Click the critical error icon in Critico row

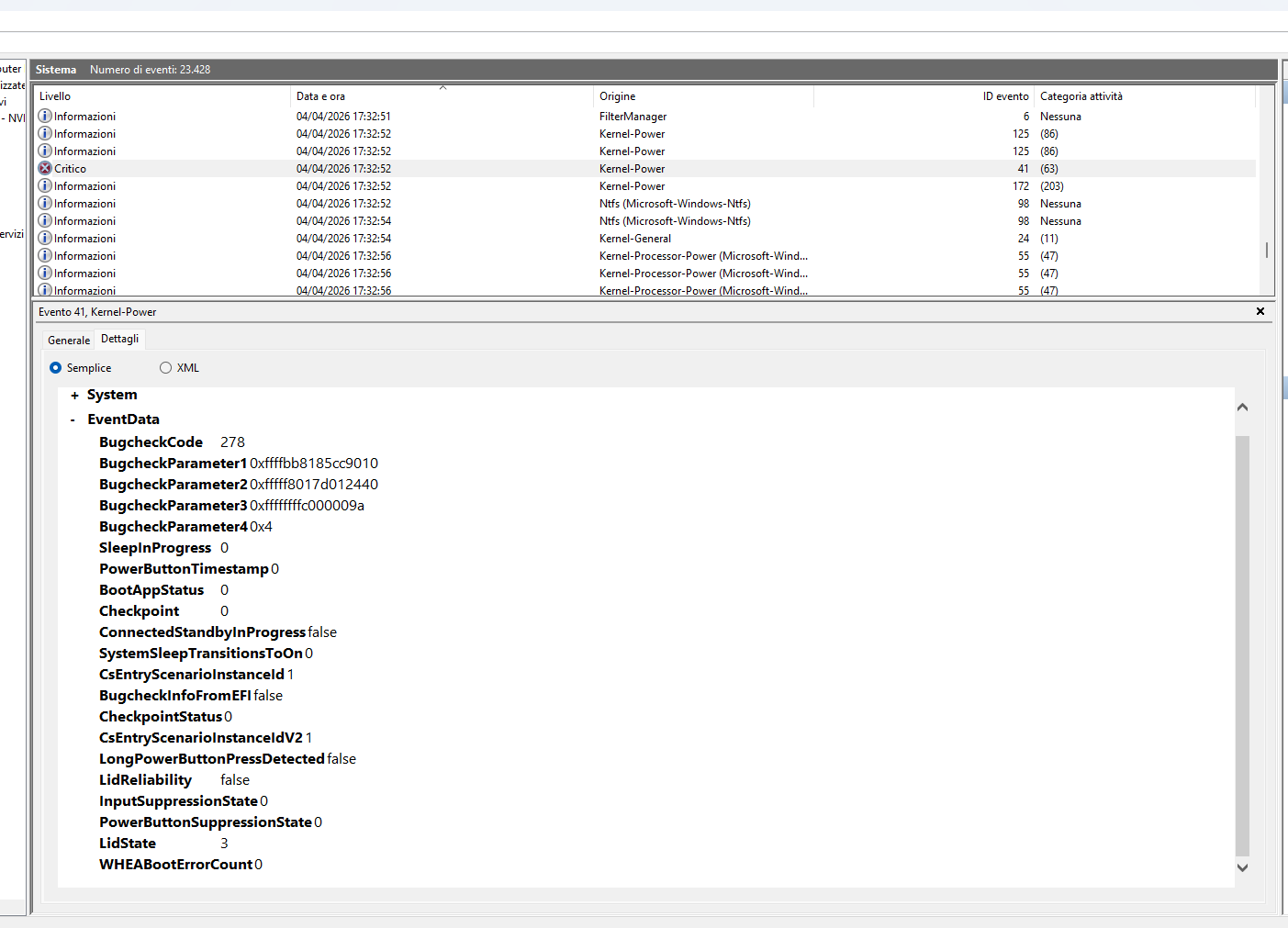pyautogui.click(x=45, y=169)
